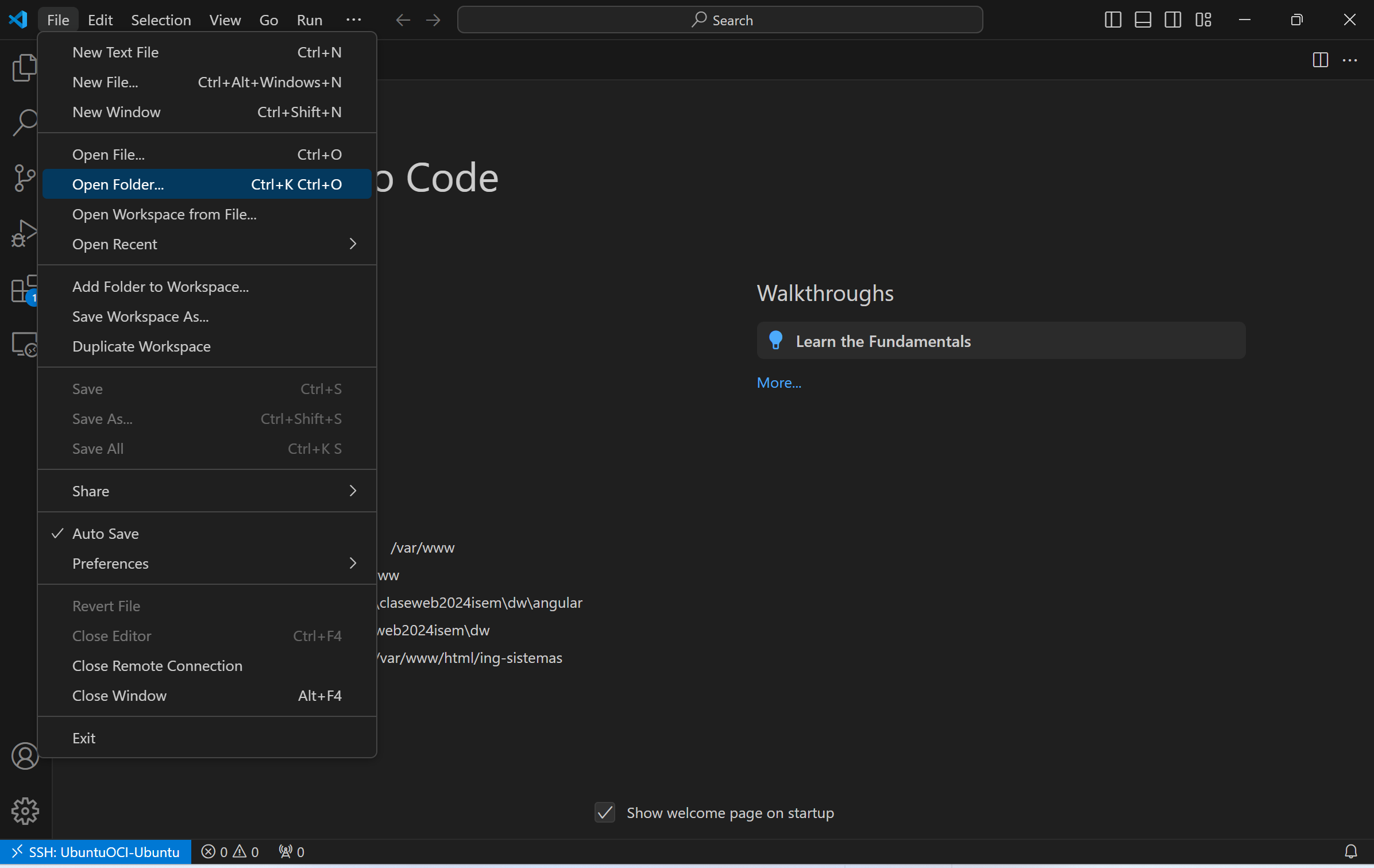Go back with the left arrow
The image size is (1374, 868).
click(403, 20)
